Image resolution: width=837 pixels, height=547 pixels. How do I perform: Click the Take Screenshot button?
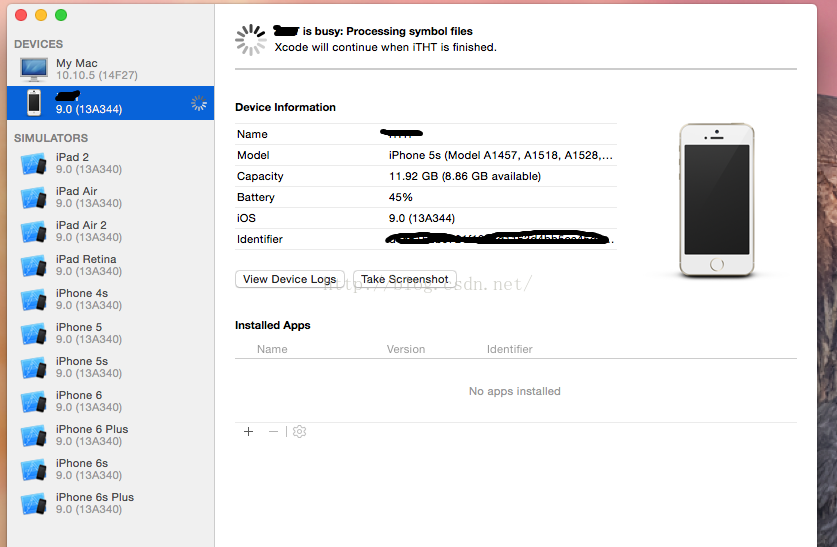(405, 279)
